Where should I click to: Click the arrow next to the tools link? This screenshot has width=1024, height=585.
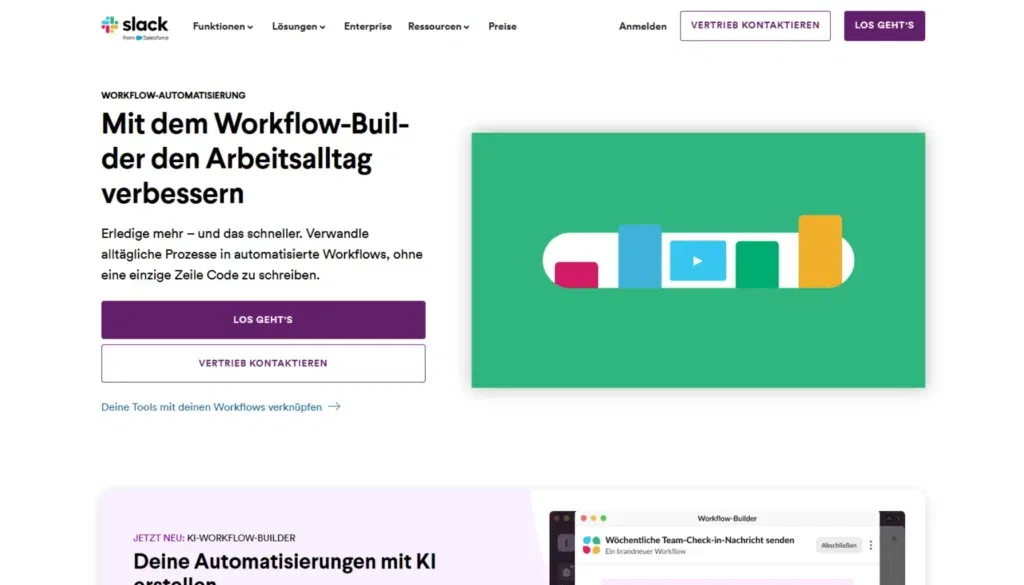click(x=334, y=407)
